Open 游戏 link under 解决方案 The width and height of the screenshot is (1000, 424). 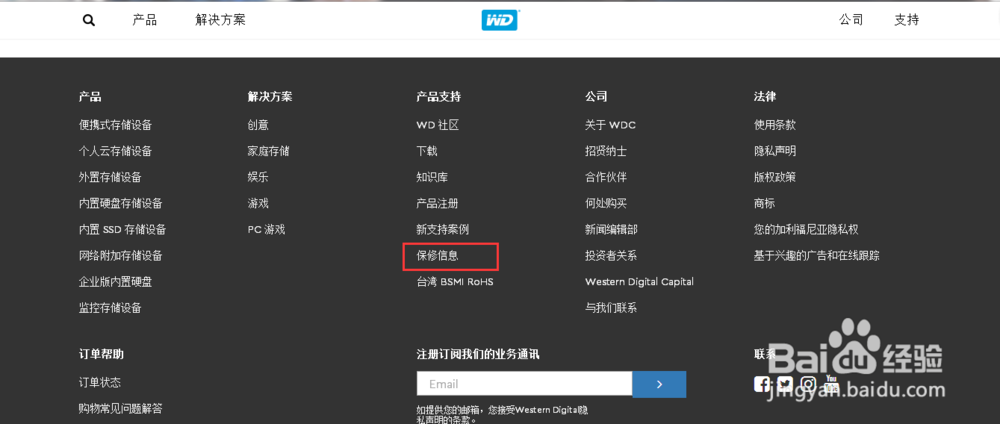[258, 203]
